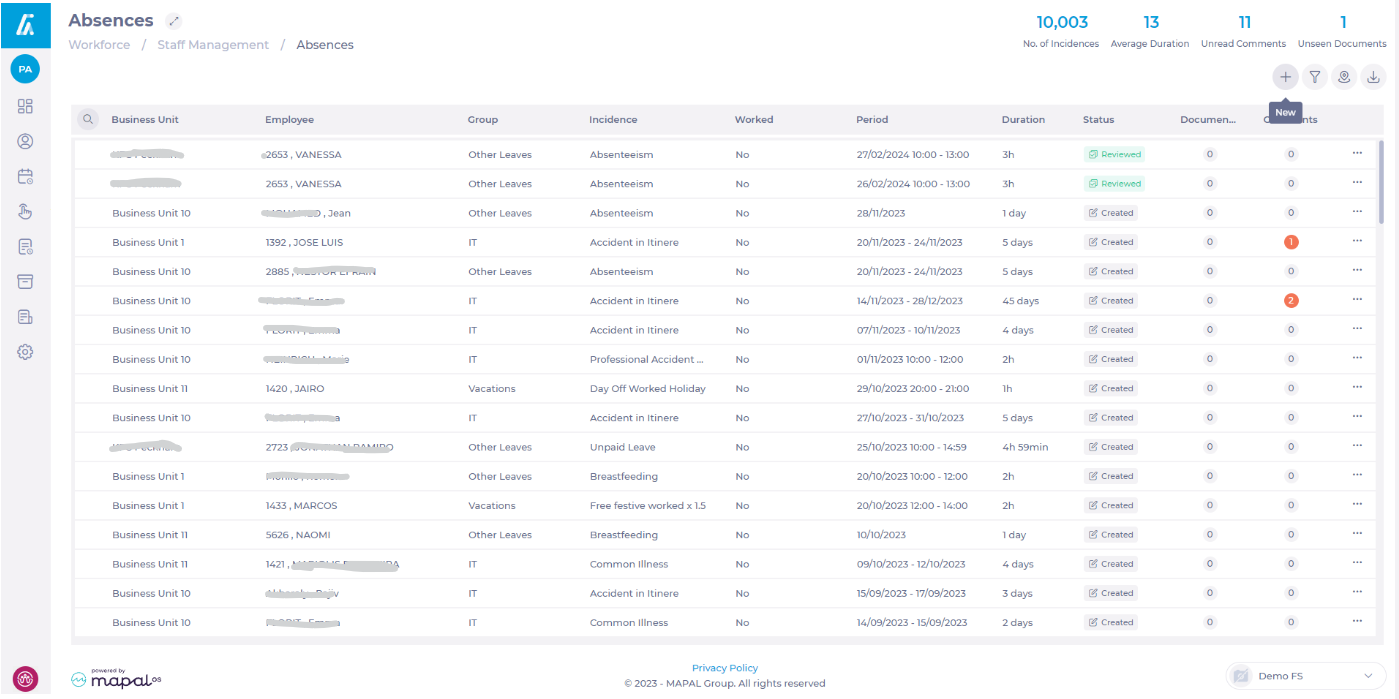Open the employee profile icon in the sidebar
Screen dimensions: 1399x699
(x=25, y=142)
